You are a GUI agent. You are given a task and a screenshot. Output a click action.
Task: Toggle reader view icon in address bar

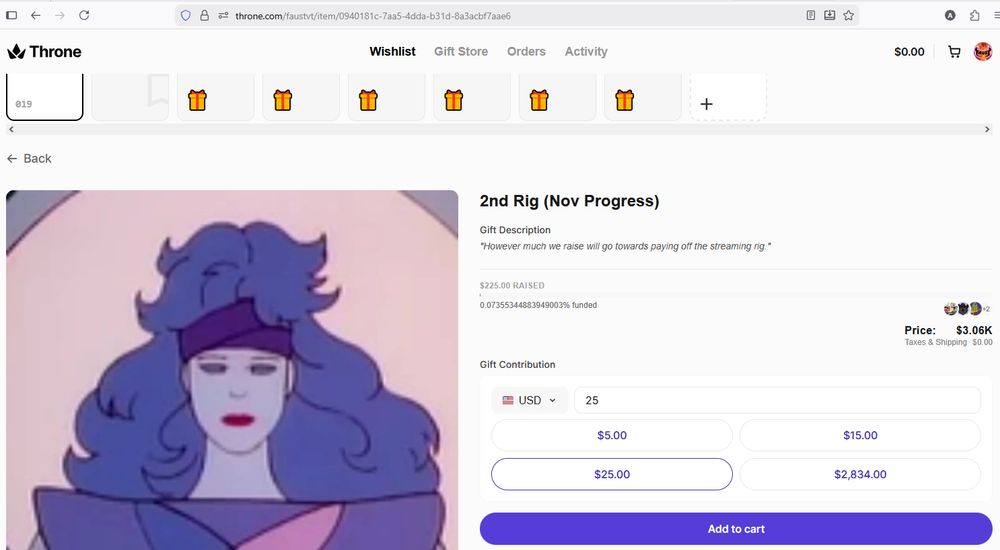tap(811, 15)
